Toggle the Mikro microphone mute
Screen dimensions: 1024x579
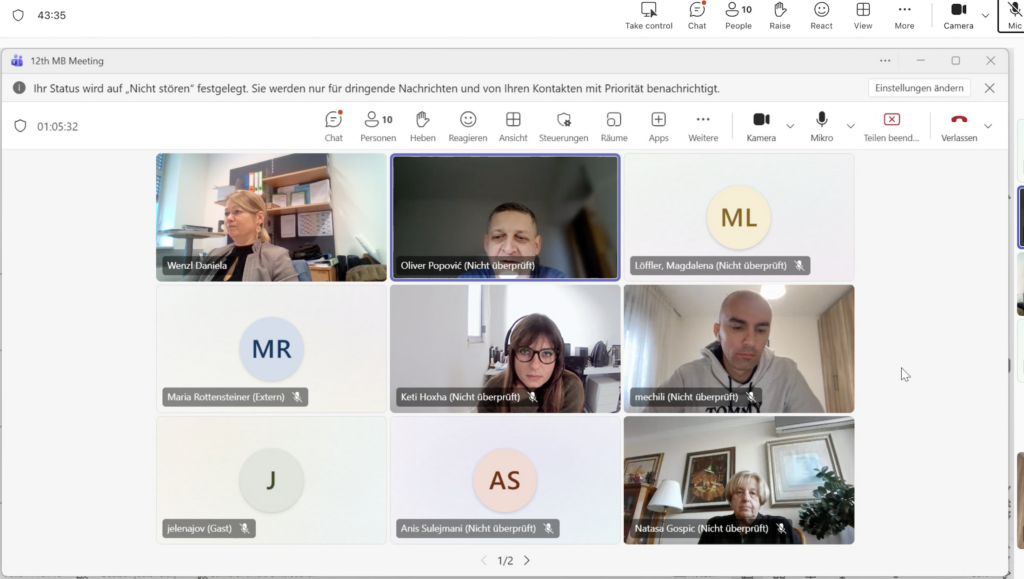tap(821, 126)
